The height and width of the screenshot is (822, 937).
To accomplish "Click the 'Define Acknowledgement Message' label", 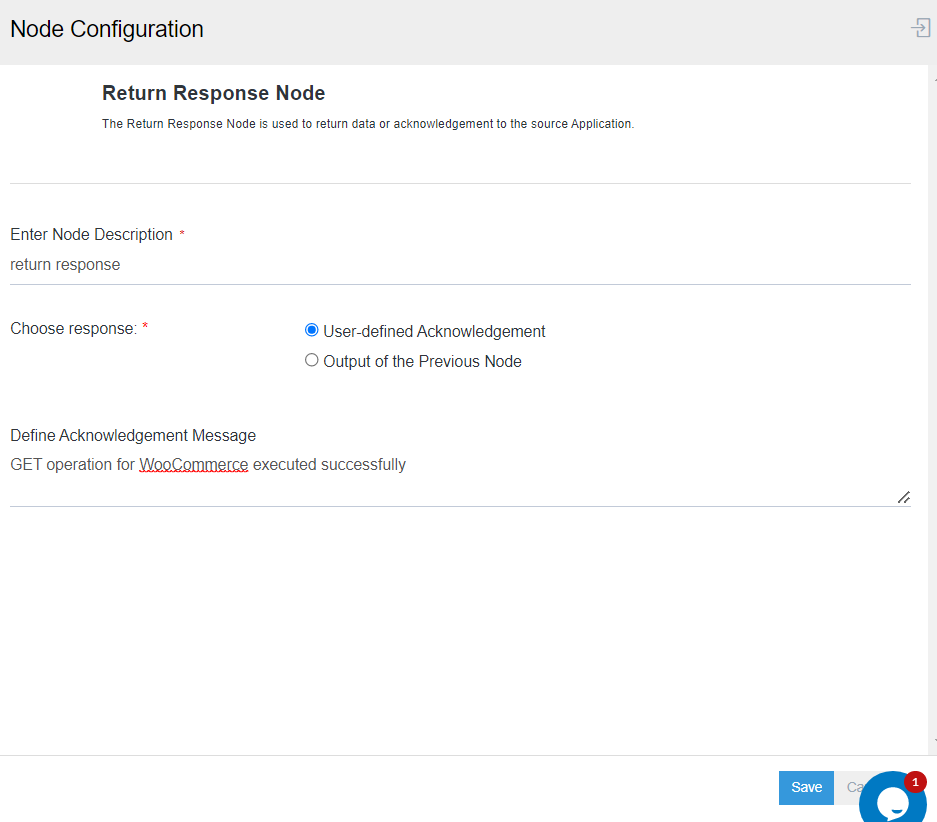I will tap(132, 435).
